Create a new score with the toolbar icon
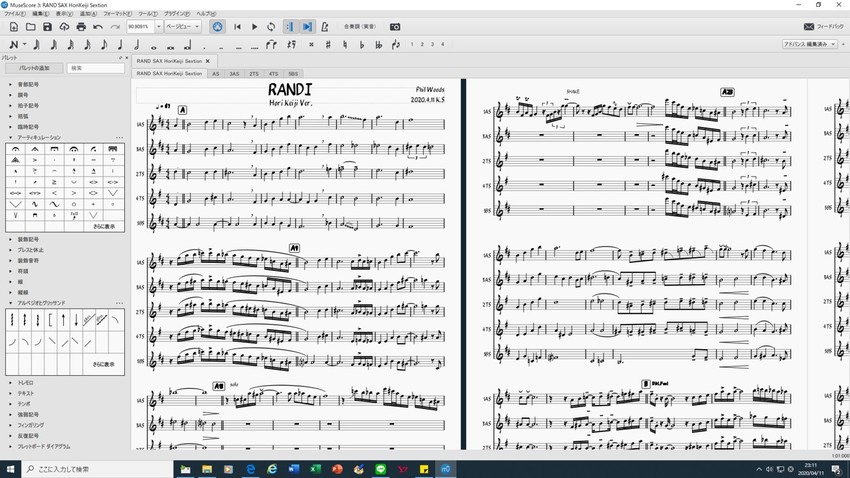Viewport: 850px width, 478px height. click(14, 27)
